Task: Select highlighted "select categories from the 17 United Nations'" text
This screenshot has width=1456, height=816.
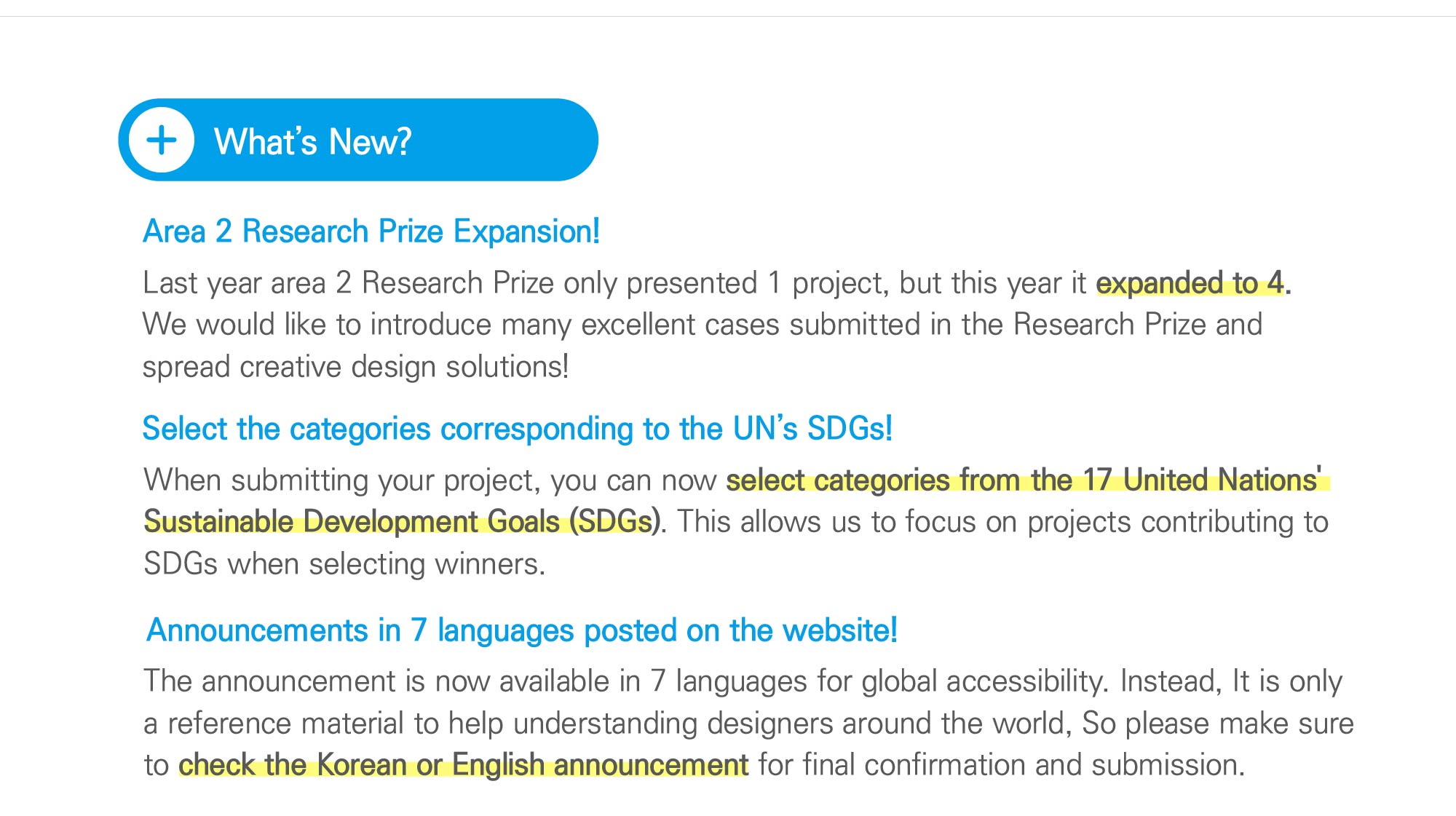Action: coord(1024,480)
